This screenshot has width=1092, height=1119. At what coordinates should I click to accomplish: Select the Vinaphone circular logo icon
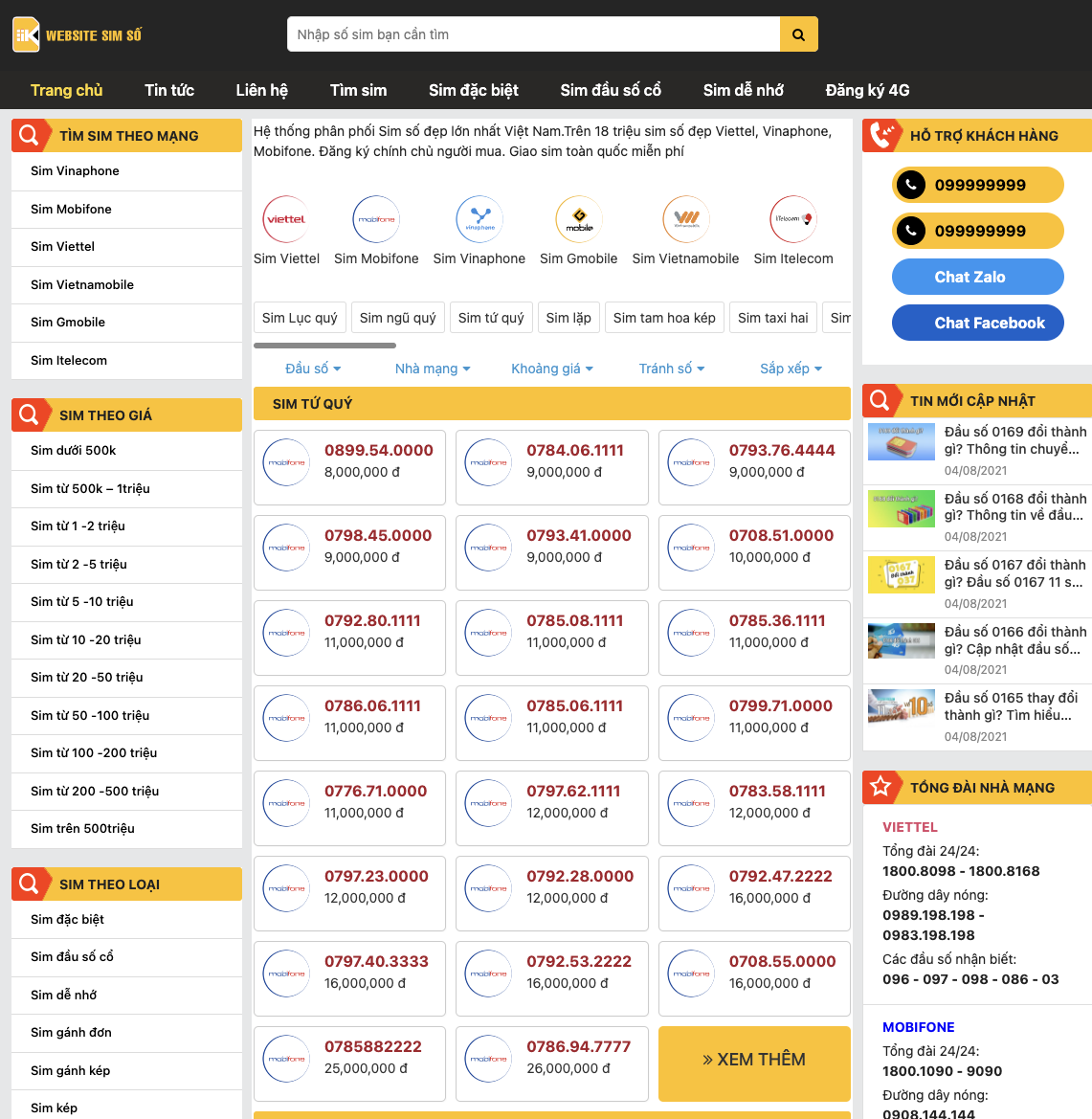[x=479, y=218]
